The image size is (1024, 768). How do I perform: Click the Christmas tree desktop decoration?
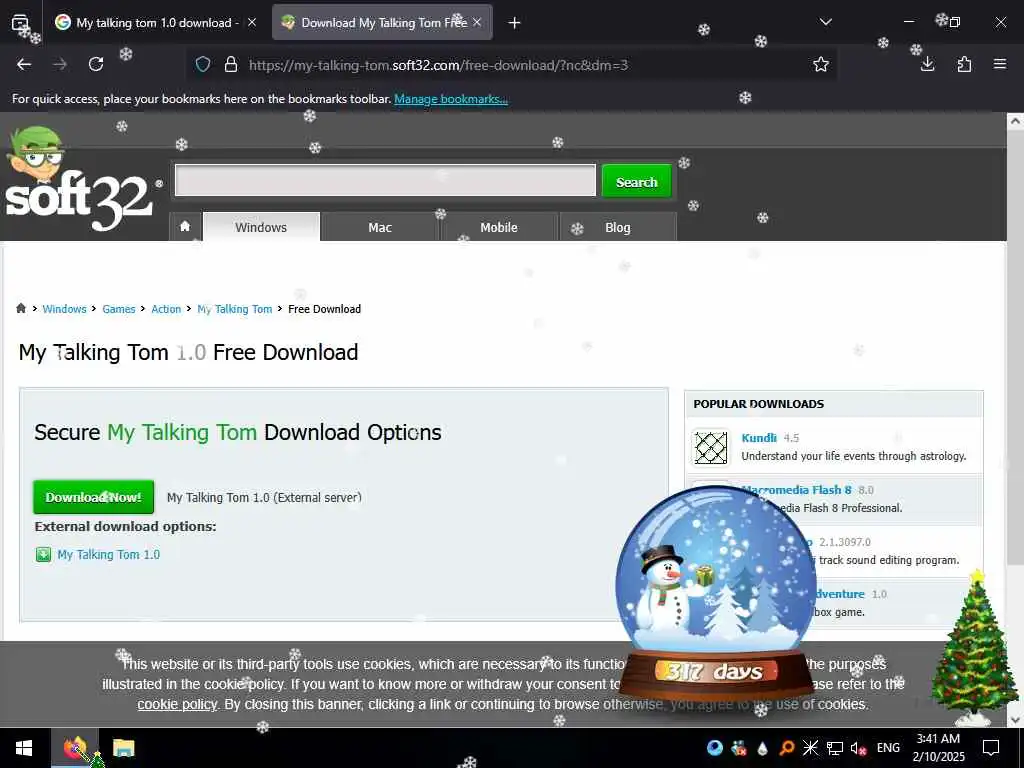974,648
